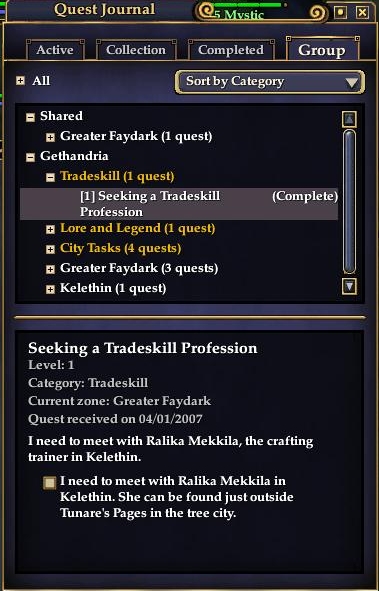379x591 pixels.
Task: Expand the Kelethin plus icon
Action: [x=50, y=289]
